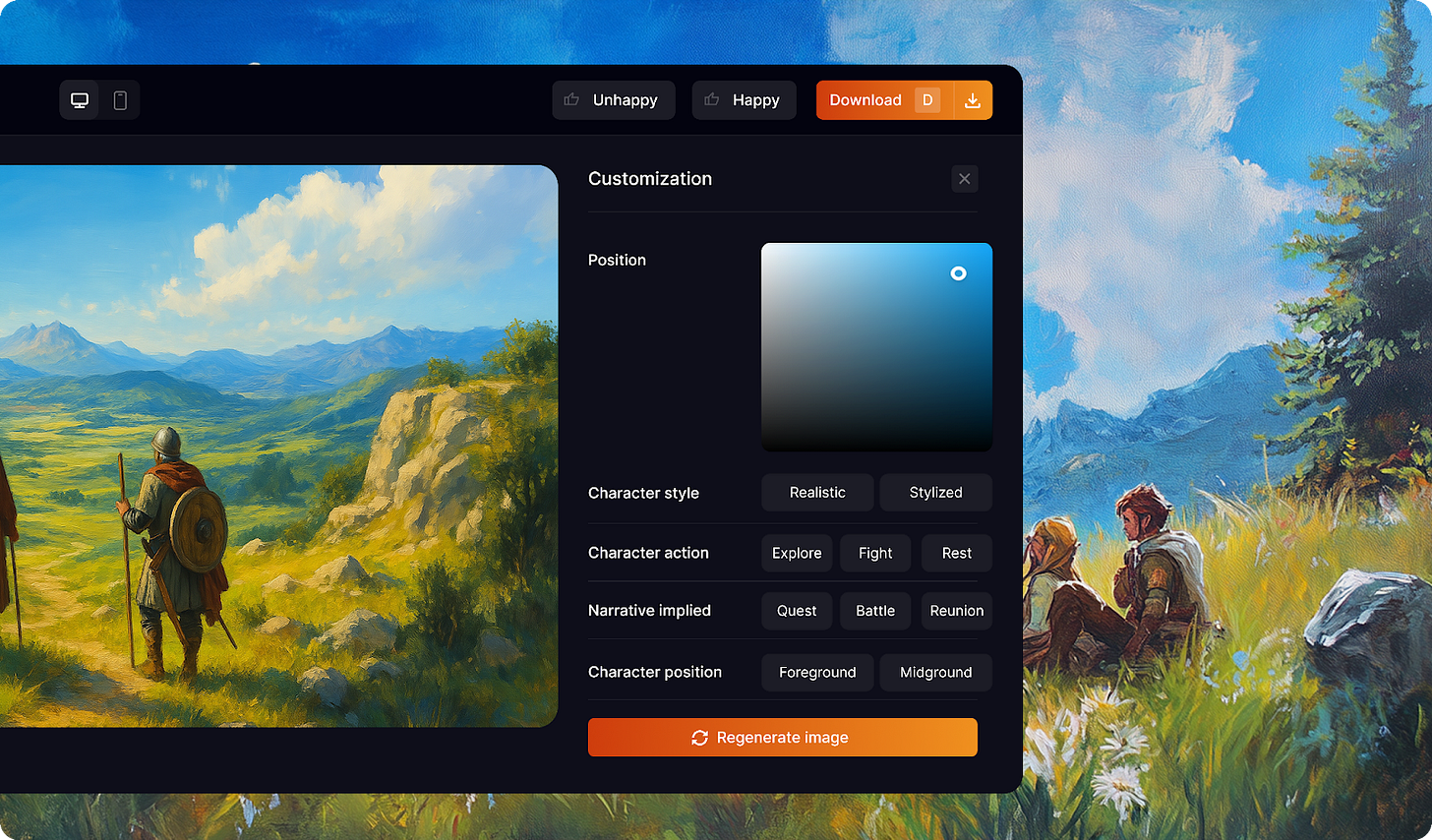Choose Fight character action
The height and width of the screenshot is (840, 1432).
875,554
